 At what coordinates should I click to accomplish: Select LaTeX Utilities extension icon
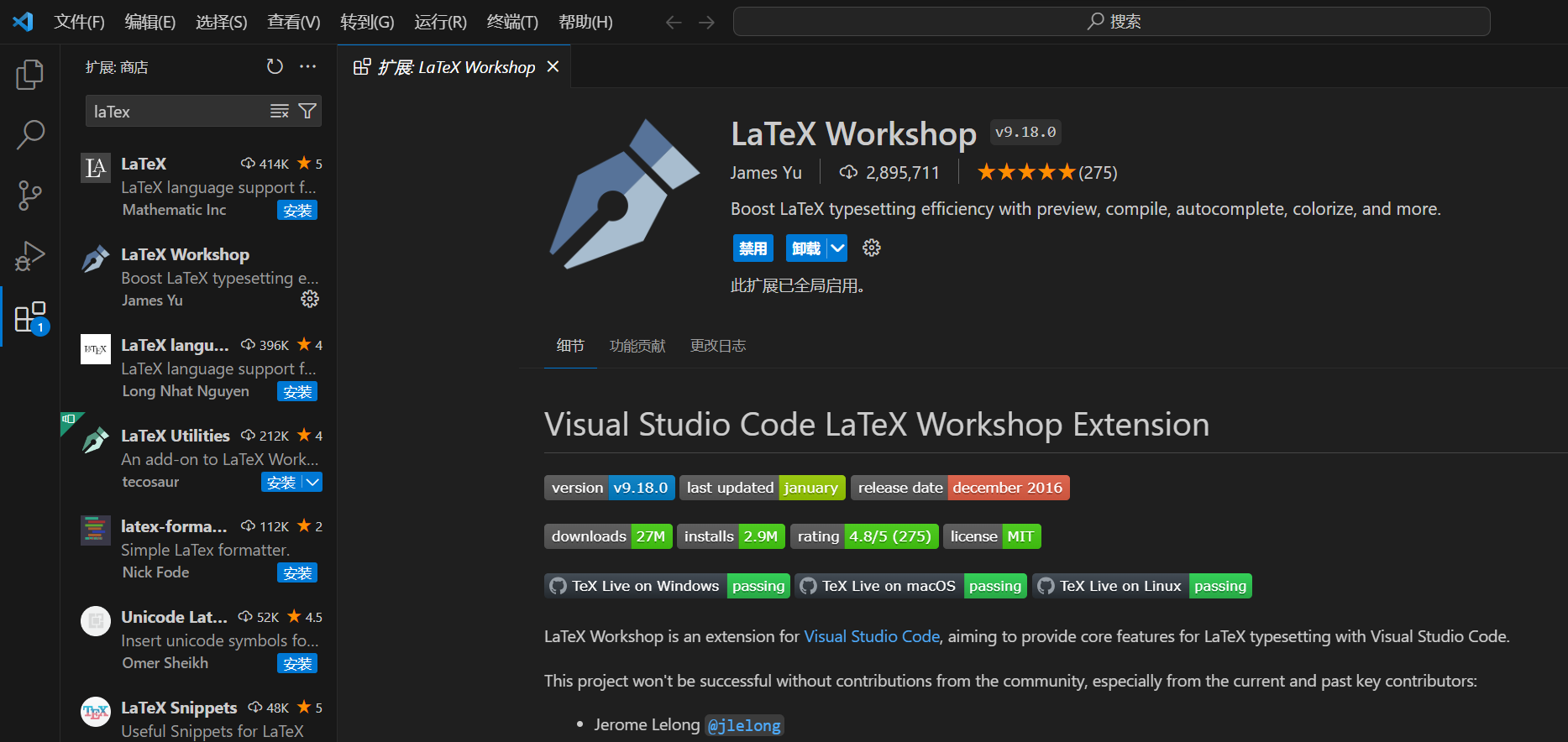[96, 441]
